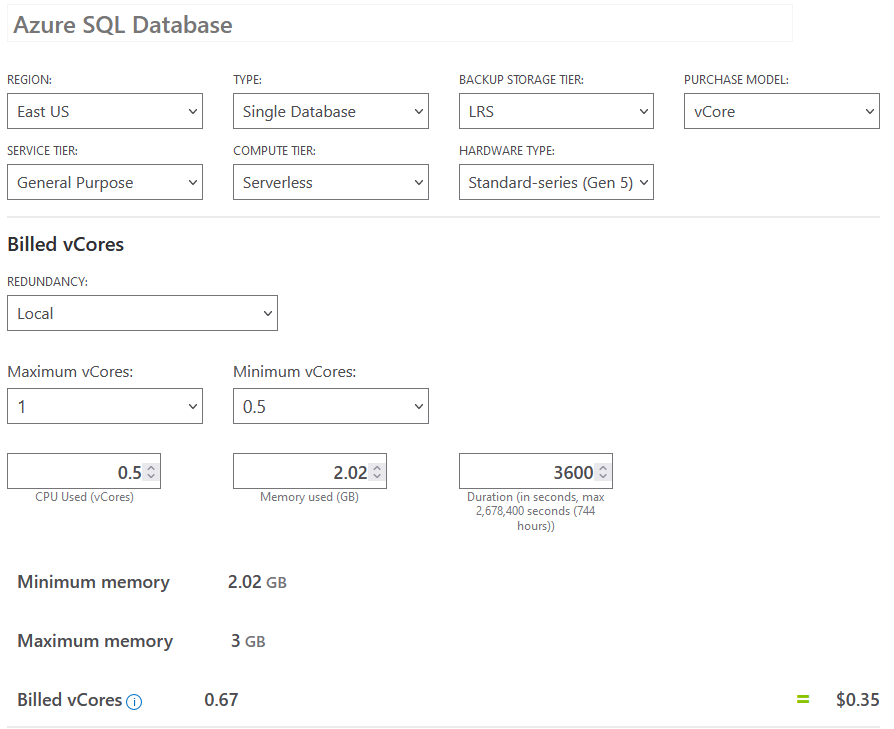This screenshot has height=729, width=894.
Task: Click the '3 GB' maximum memory value
Action: 248,641
